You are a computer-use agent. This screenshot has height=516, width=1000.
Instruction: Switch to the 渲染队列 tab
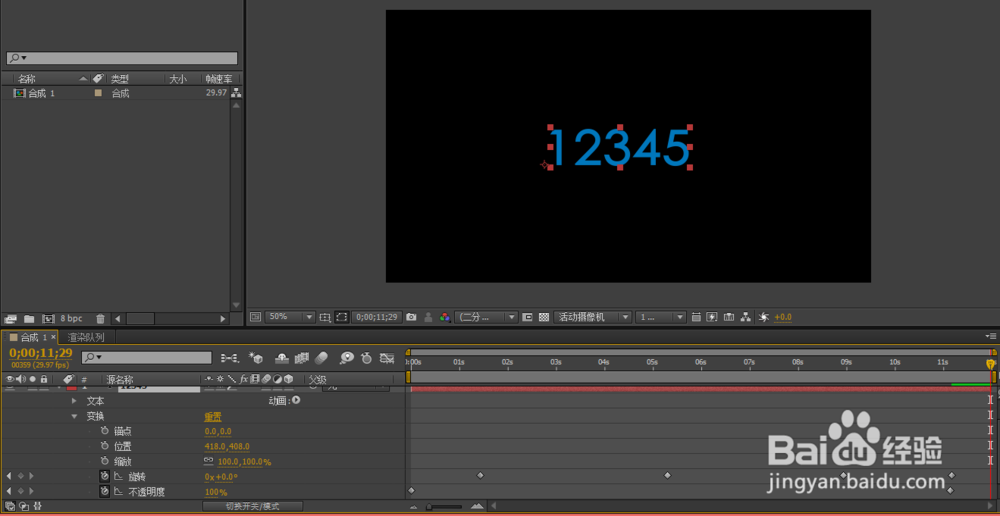[85, 337]
